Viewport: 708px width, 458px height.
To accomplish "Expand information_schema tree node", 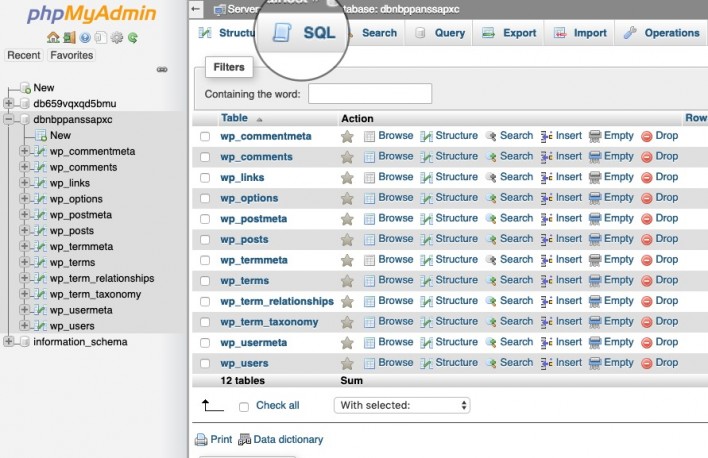I will click(8, 341).
